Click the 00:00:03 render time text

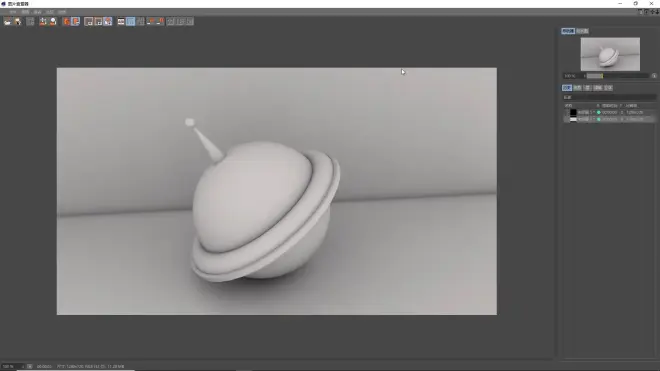tap(44, 366)
